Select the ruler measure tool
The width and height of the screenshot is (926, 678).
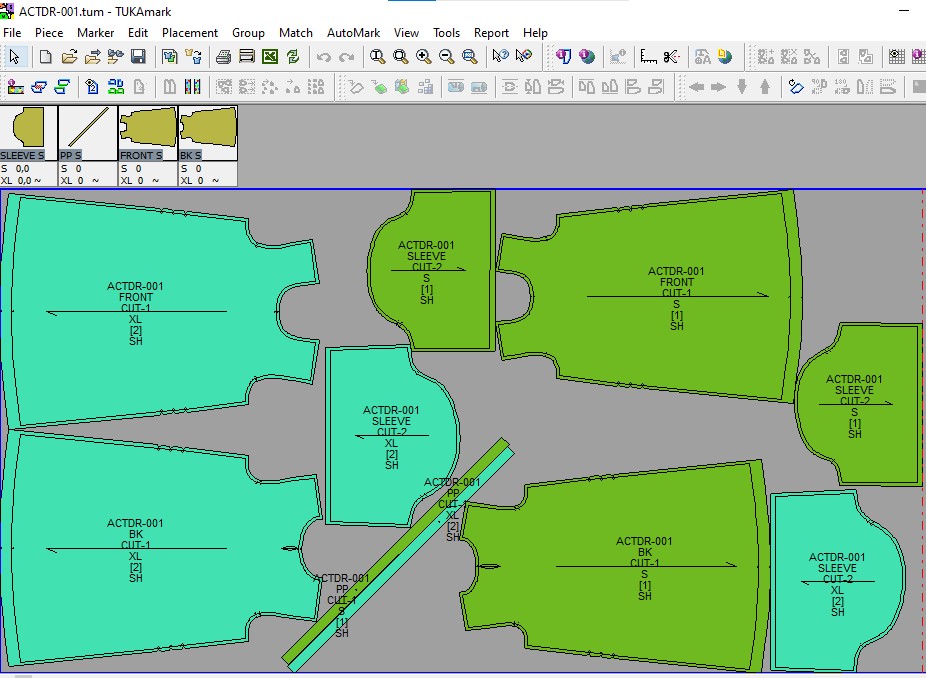pyautogui.click(x=648, y=57)
